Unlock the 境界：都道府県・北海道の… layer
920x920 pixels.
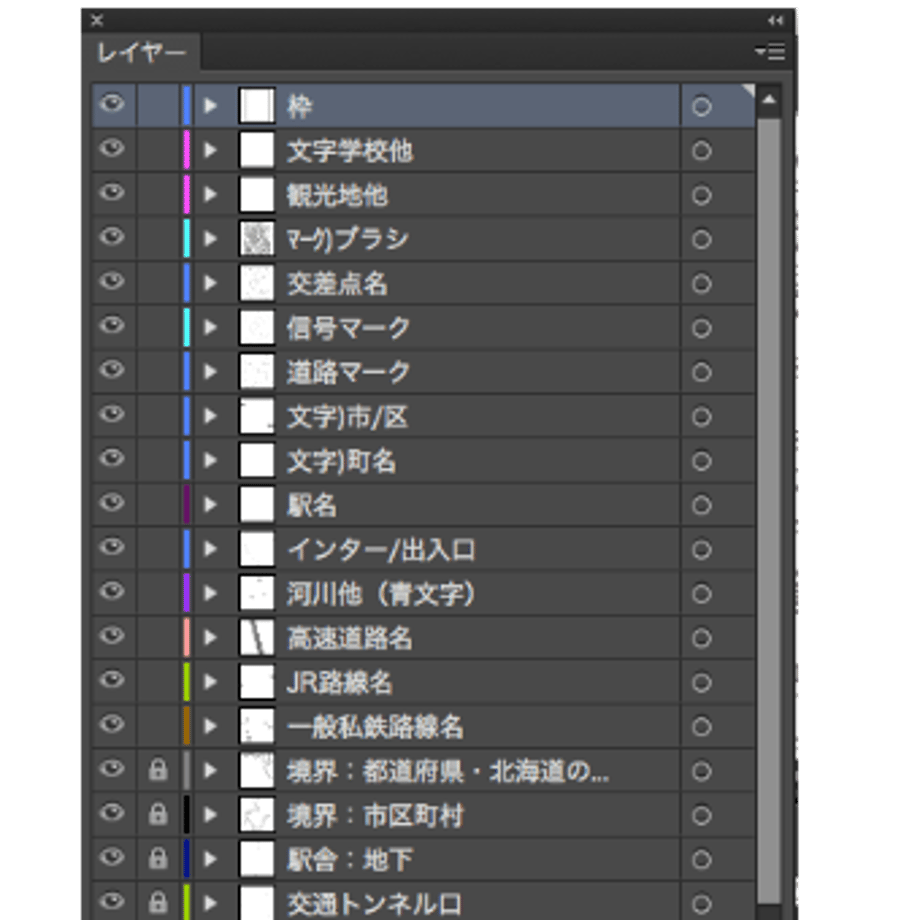coord(158,770)
